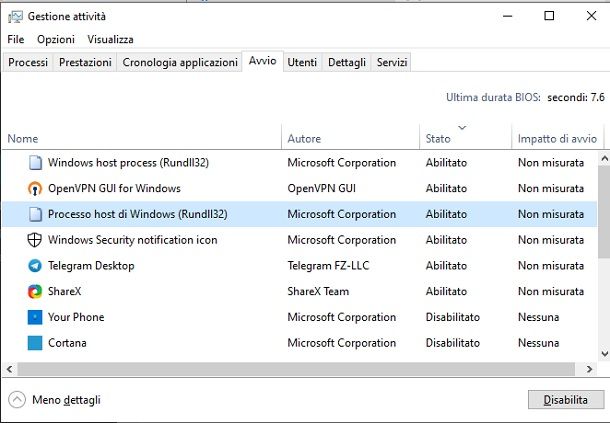Open the File menu
Image resolution: width=610 pixels, height=423 pixels.
[x=16, y=39]
